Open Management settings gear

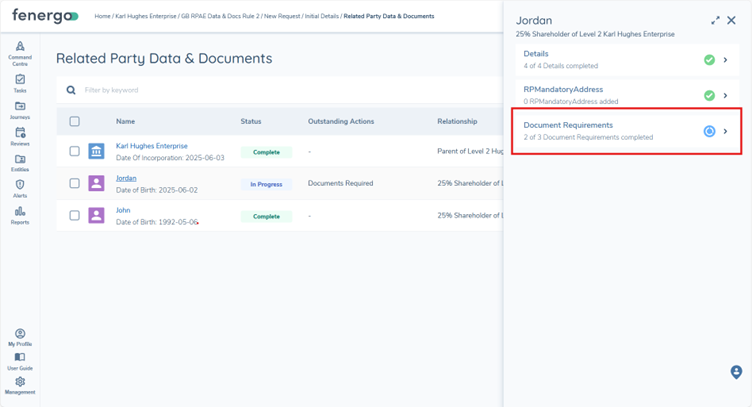pyautogui.click(x=20, y=384)
